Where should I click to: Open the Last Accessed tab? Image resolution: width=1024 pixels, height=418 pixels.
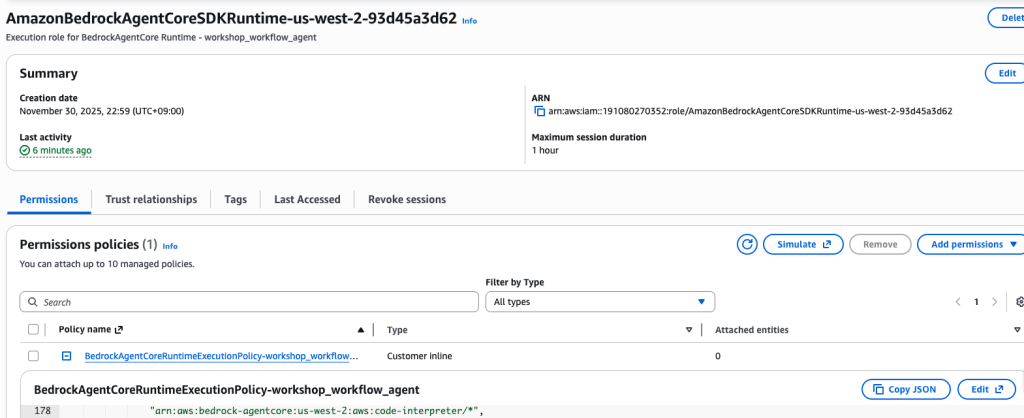click(x=307, y=199)
